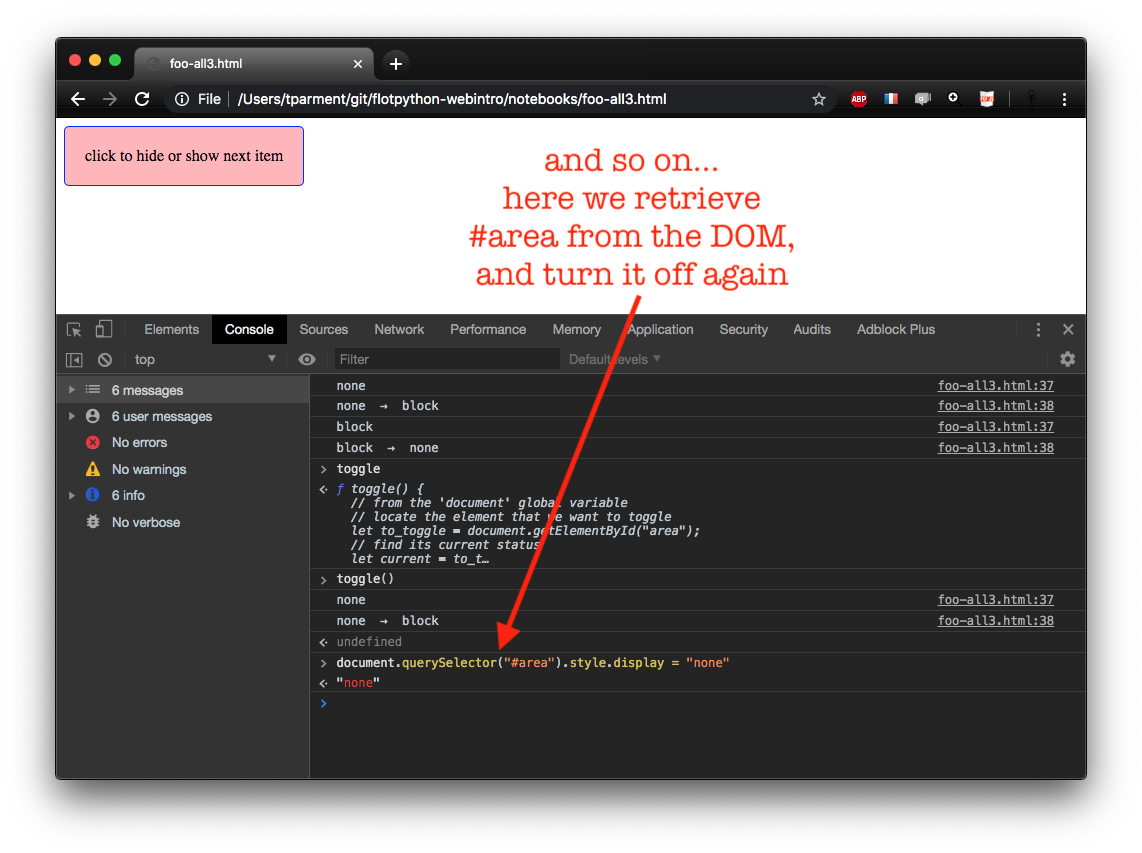Open the first foo-all3.html:37 source link

pyautogui.click(x=995, y=385)
